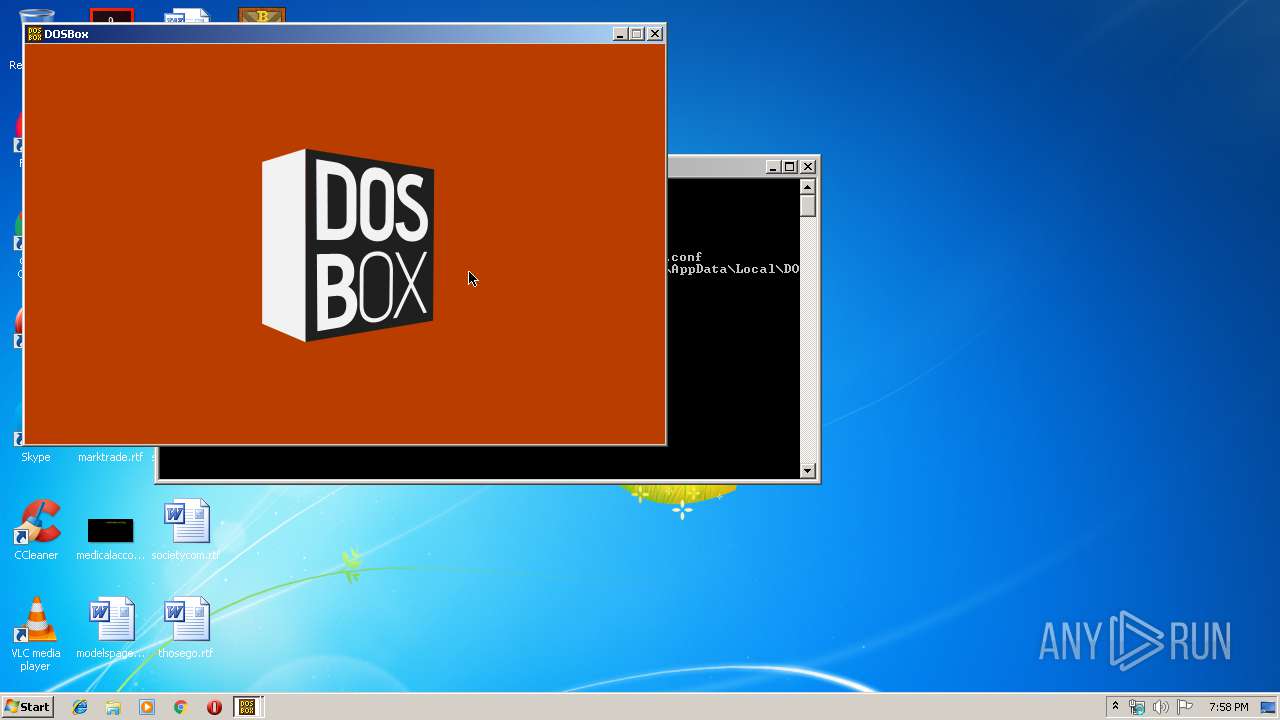Click the console vertical scrollbar thumb

808,206
